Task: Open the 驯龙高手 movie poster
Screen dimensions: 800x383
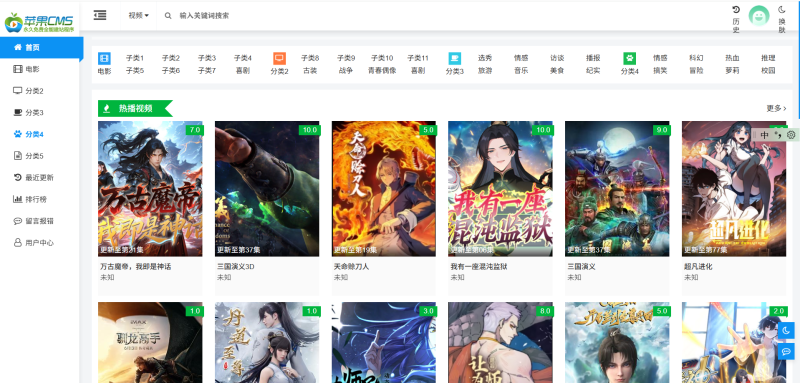Action: pyautogui.click(x=150, y=342)
